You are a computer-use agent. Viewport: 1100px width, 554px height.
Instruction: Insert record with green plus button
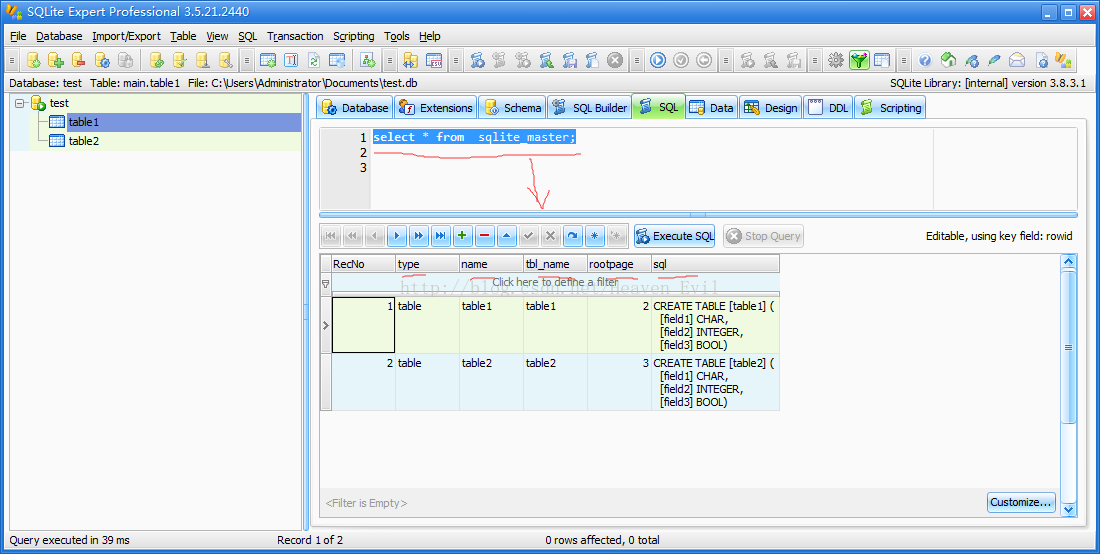[462, 236]
